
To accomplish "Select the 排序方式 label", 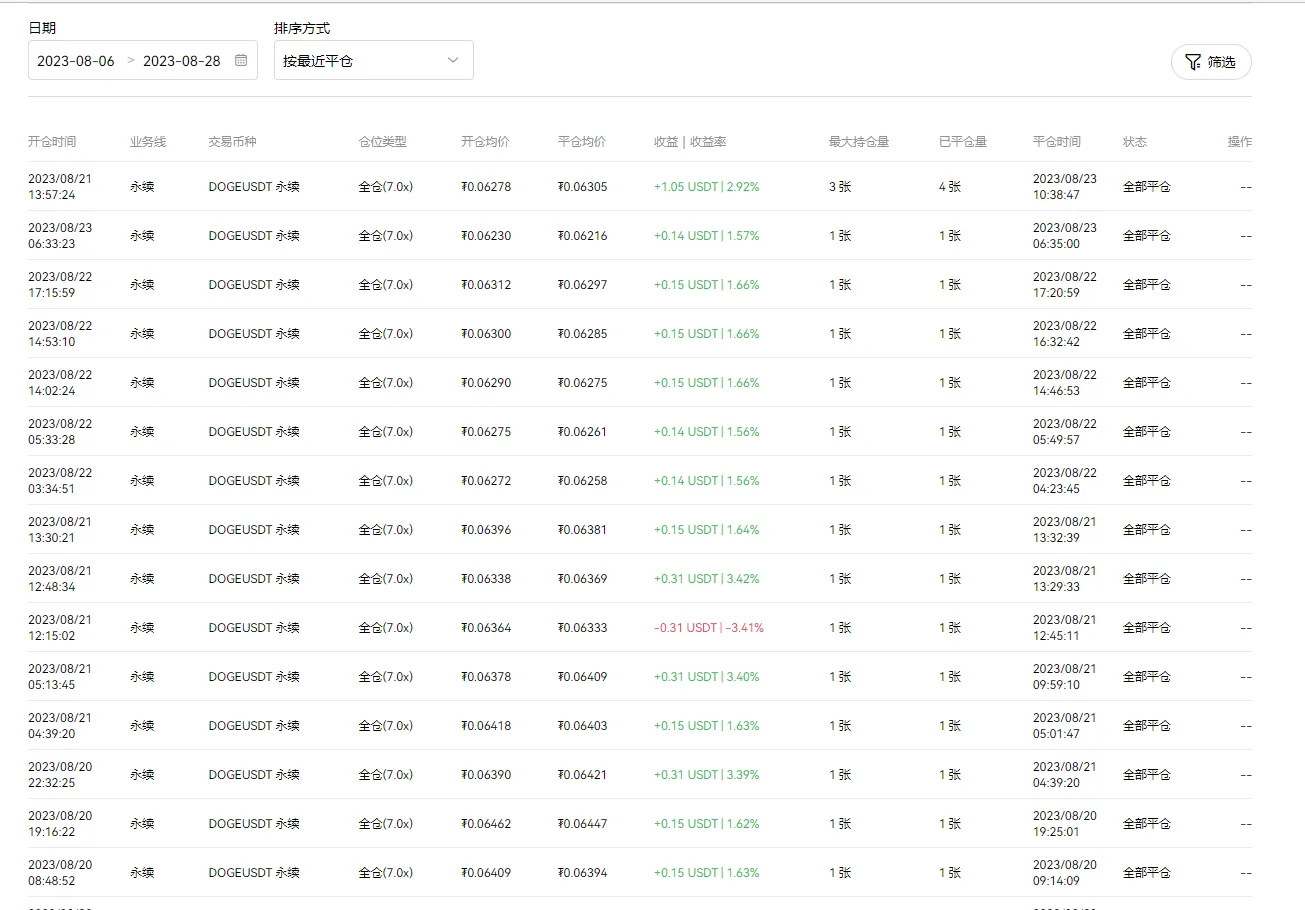I will point(302,28).
